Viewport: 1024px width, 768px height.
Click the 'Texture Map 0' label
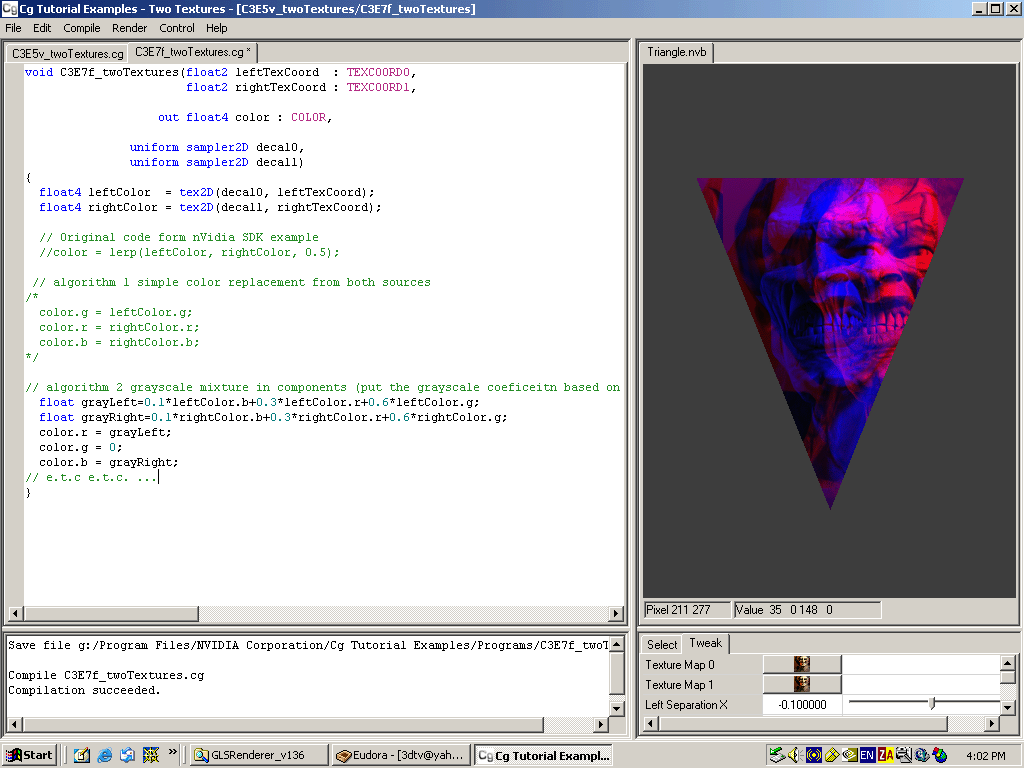pos(680,665)
